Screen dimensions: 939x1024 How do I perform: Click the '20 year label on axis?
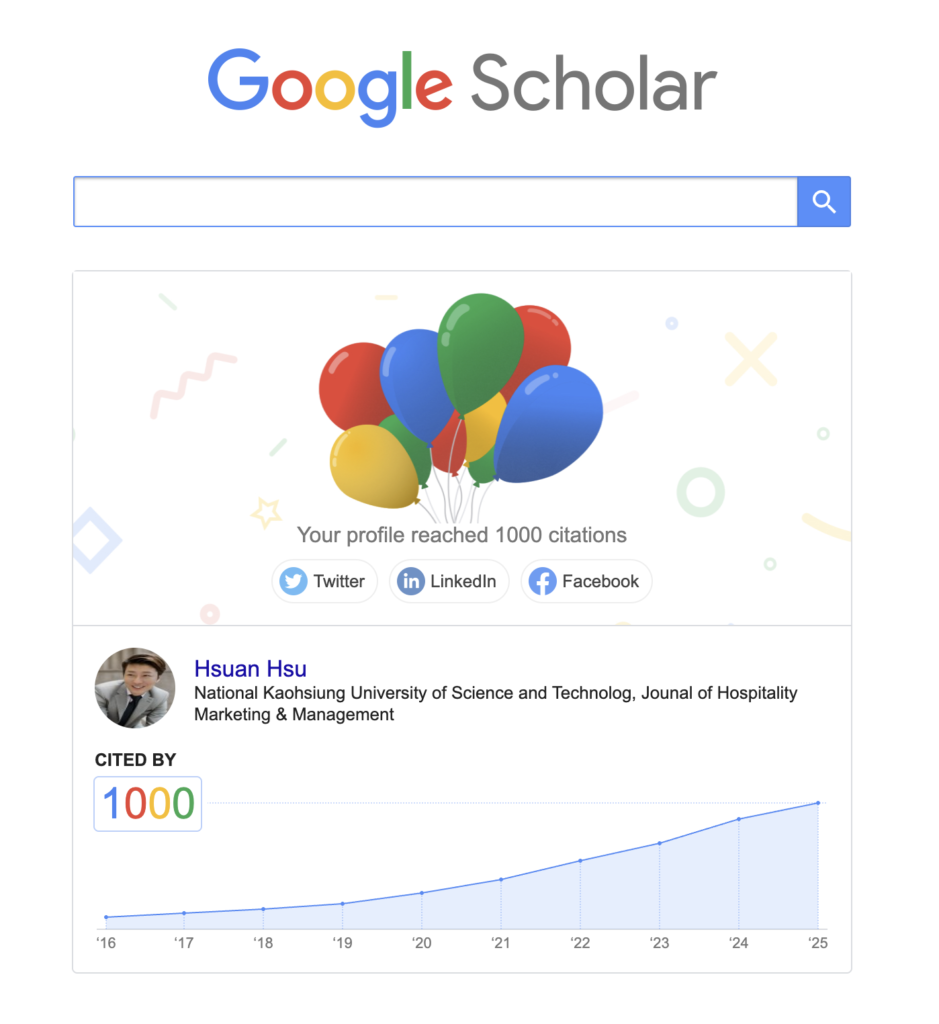click(x=422, y=943)
